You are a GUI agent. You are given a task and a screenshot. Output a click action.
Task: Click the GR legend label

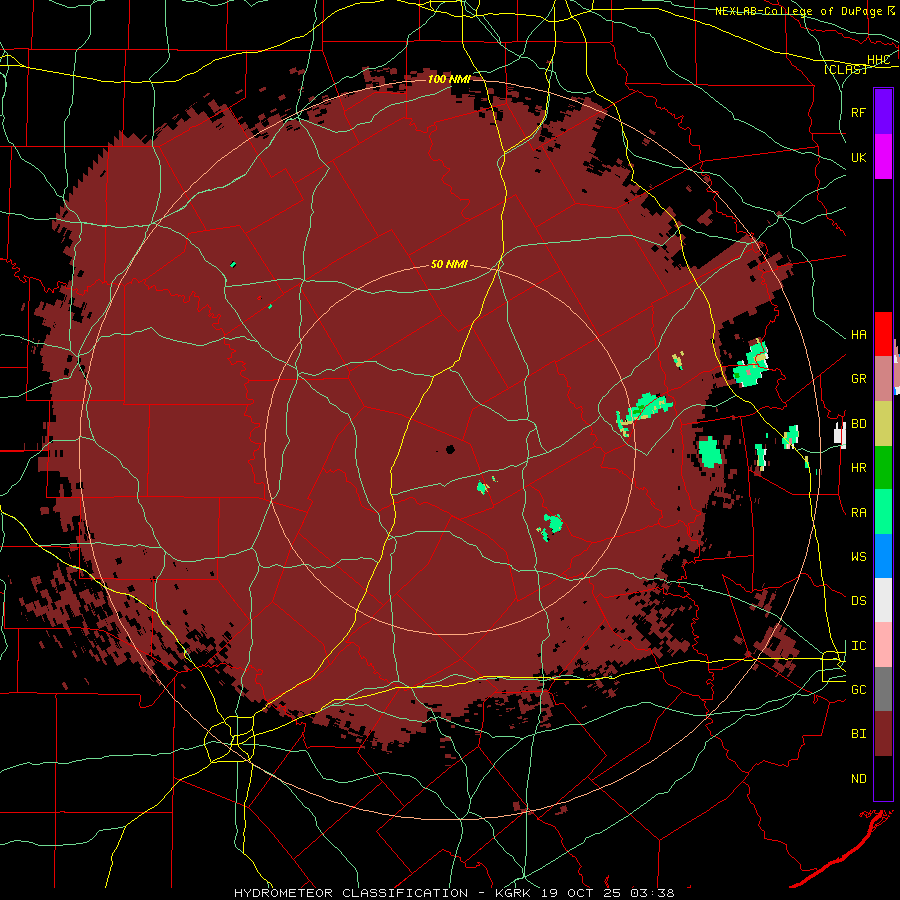click(x=858, y=379)
